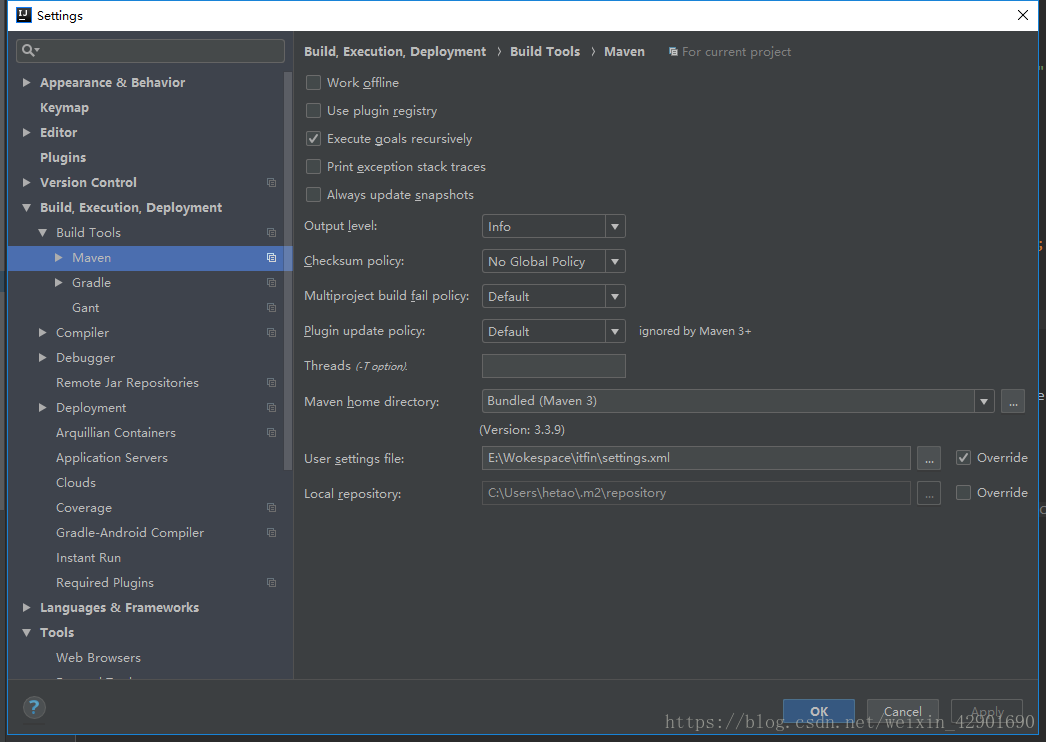Expand Languages & Frameworks node

point(27,608)
